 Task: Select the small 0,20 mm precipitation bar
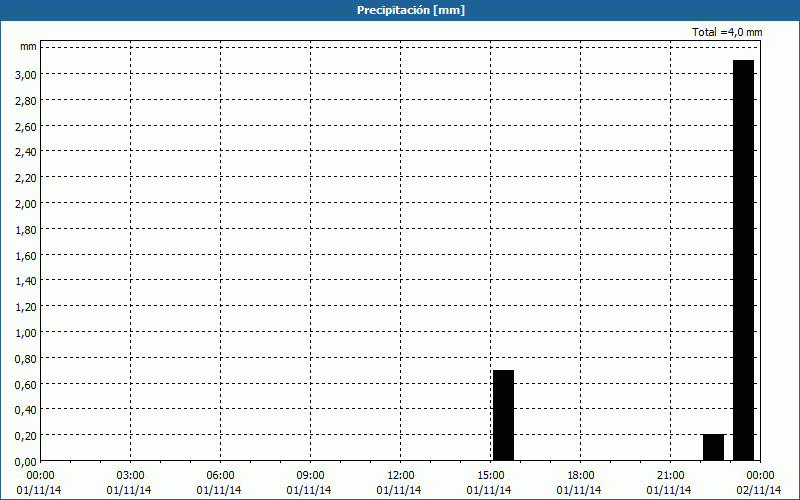tap(713, 447)
